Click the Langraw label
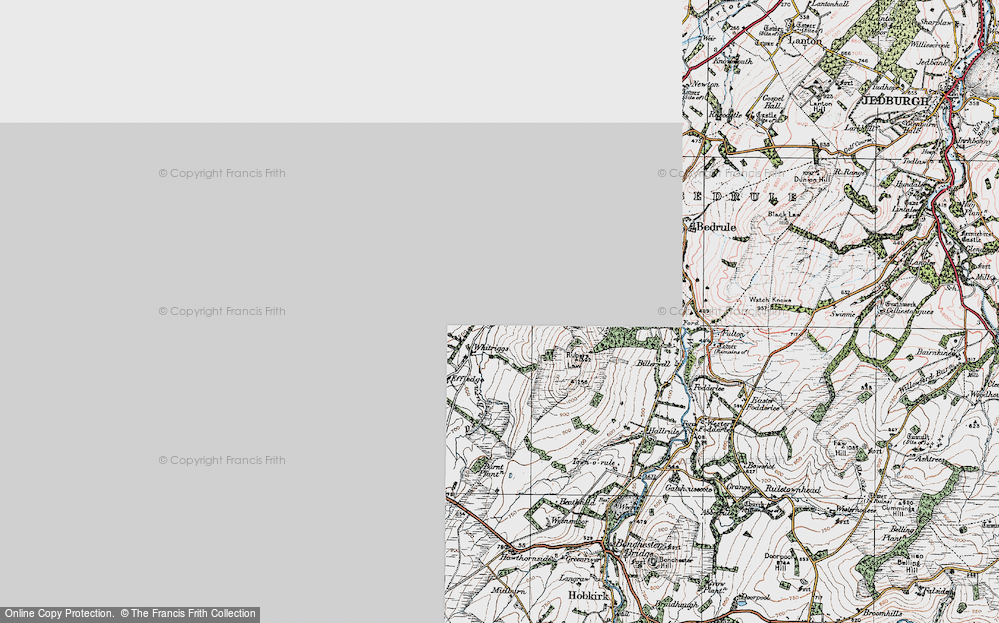Image resolution: width=999 pixels, height=623 pixels. click(x=573, y=579)
